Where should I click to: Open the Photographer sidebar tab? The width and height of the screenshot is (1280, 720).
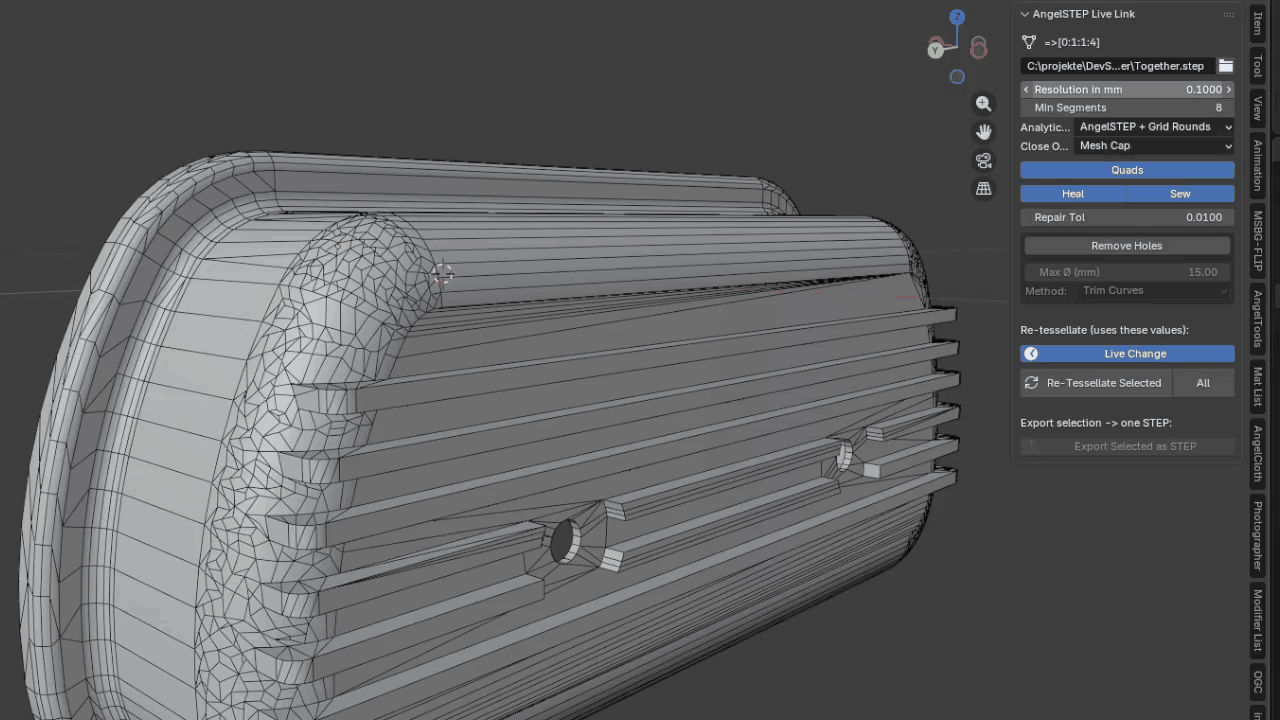pos(1258,536)
